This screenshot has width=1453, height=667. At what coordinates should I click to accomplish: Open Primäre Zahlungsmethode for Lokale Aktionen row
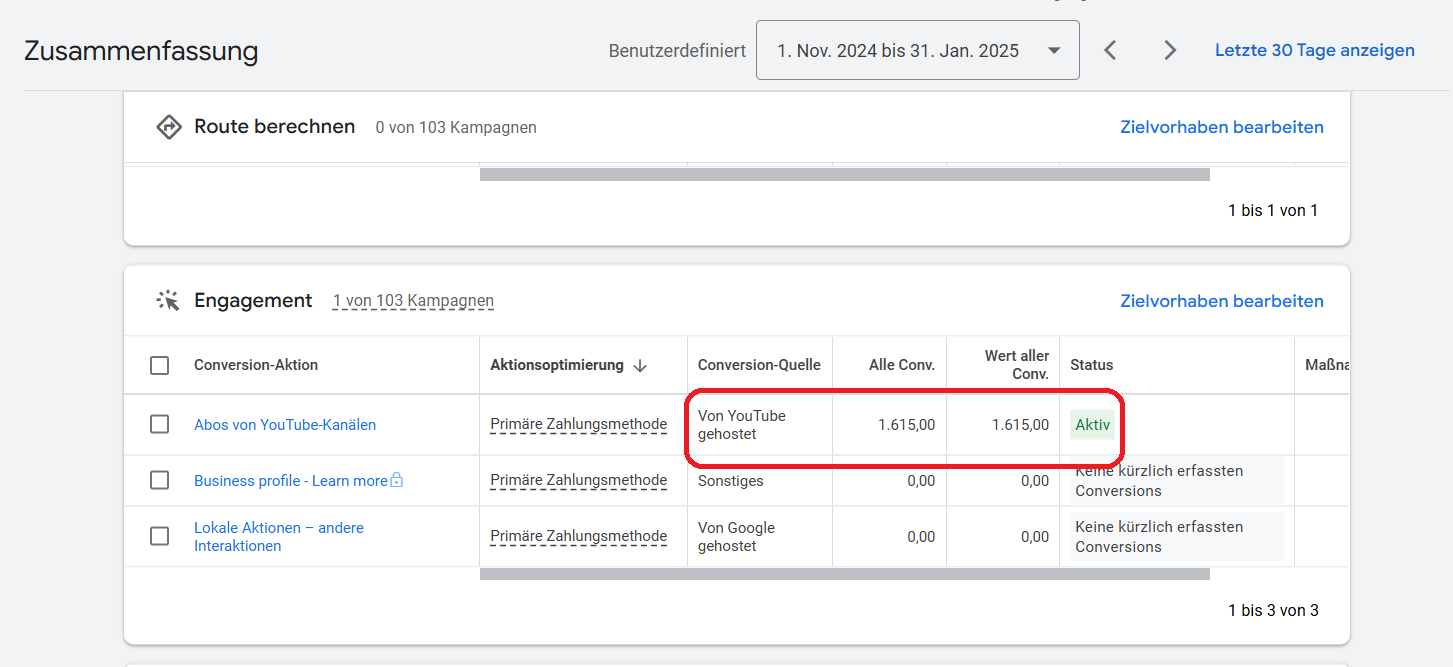tap(578, 536)
